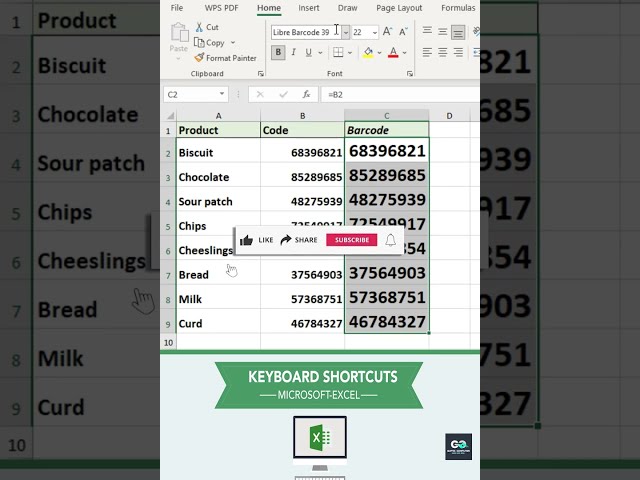
Task: Apply the red font color A icon
Action: click(x=393, y=52)
